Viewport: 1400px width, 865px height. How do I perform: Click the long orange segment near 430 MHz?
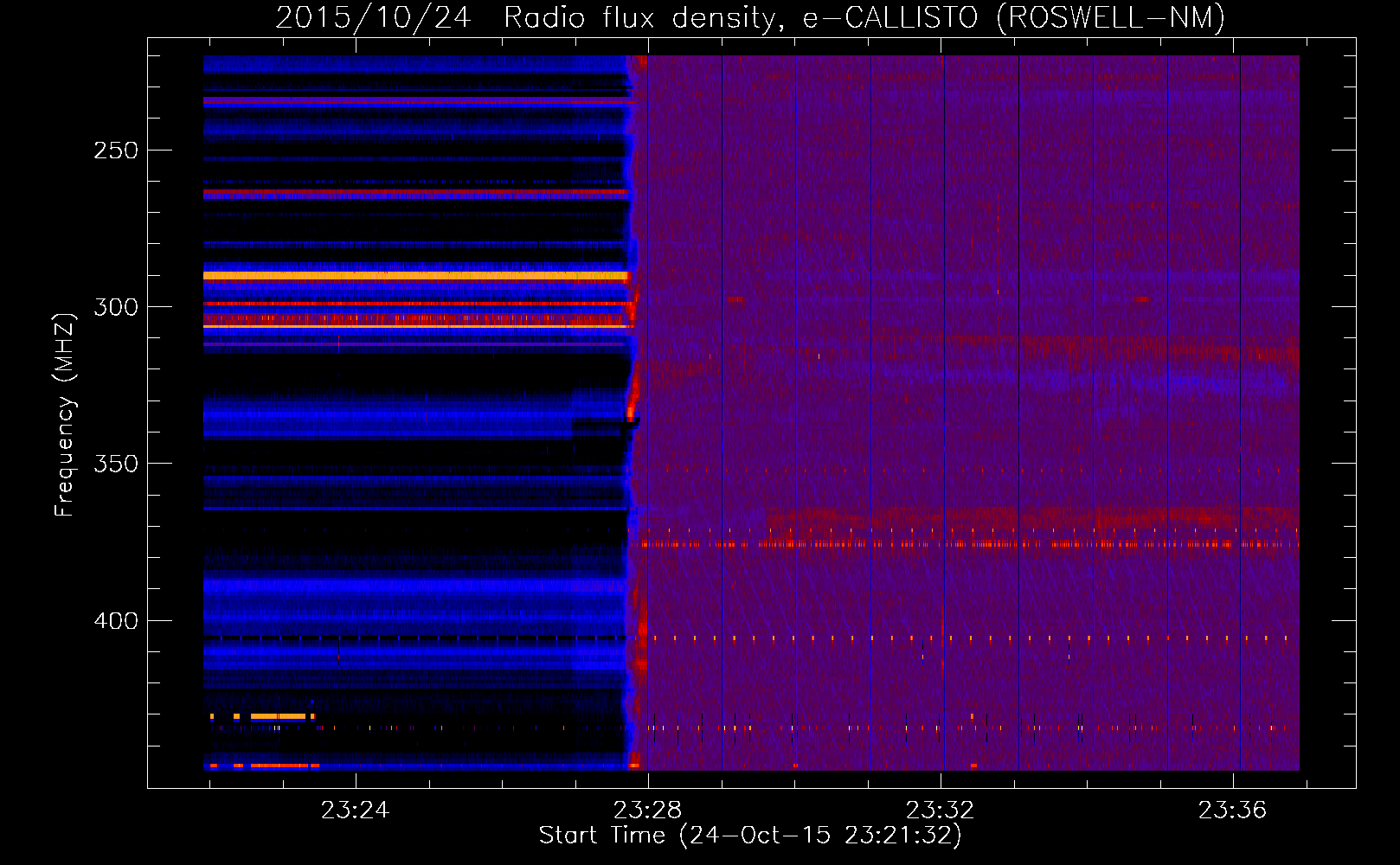(279, 716)
